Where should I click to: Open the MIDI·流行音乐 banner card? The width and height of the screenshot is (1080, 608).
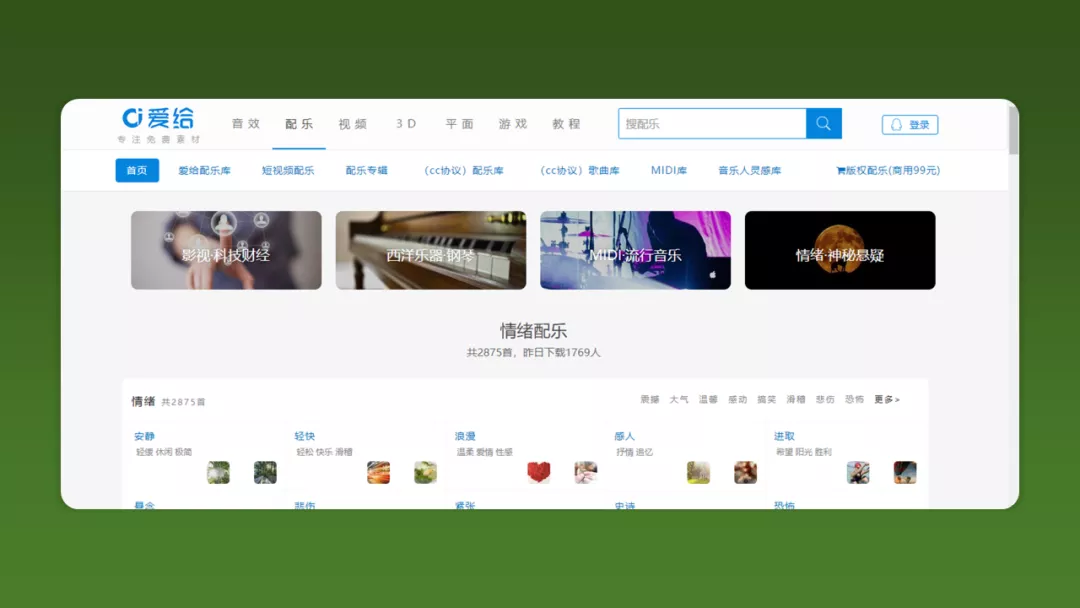[x=635, y=250]
